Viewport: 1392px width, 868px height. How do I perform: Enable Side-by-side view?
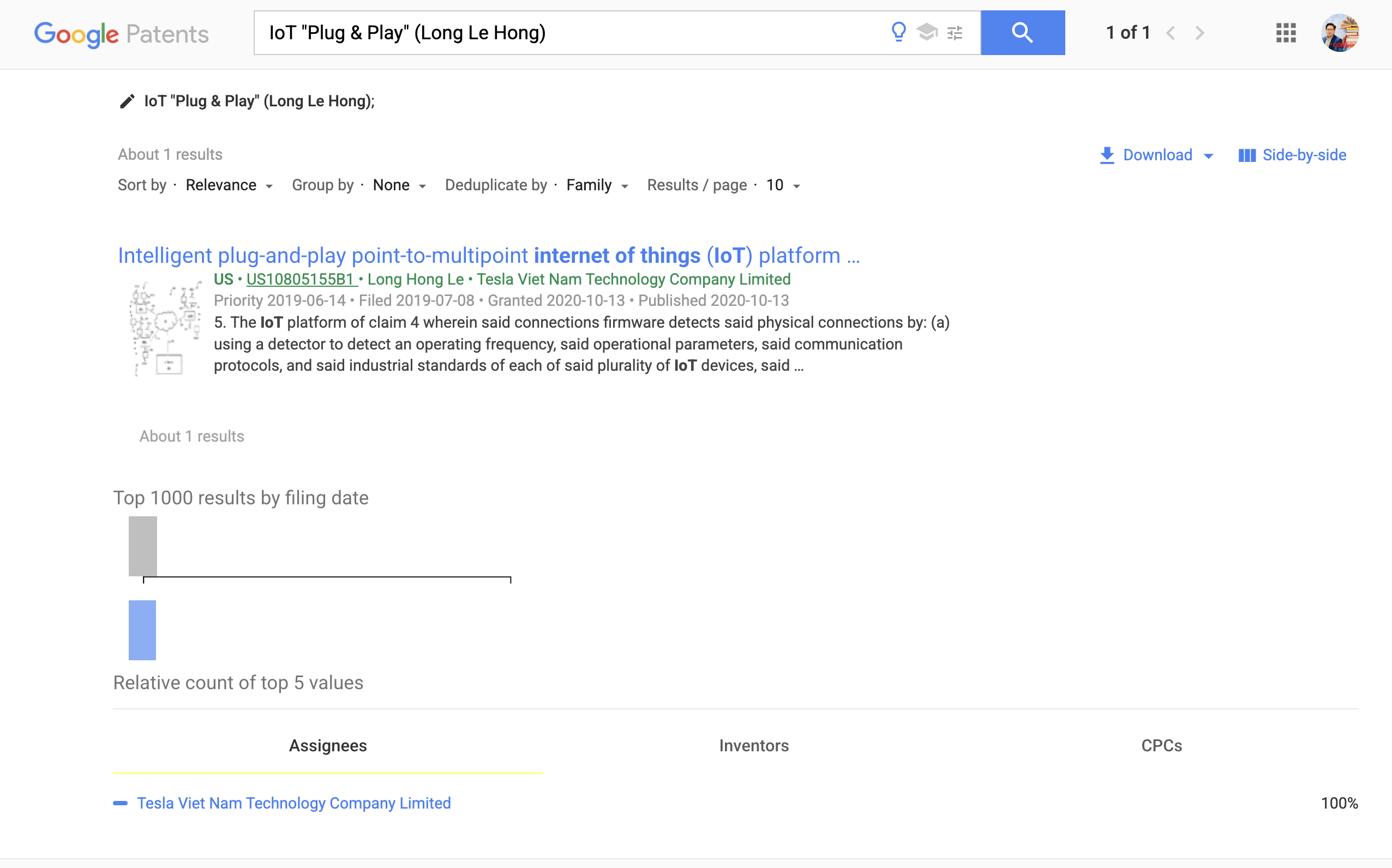coord(1292,155)
